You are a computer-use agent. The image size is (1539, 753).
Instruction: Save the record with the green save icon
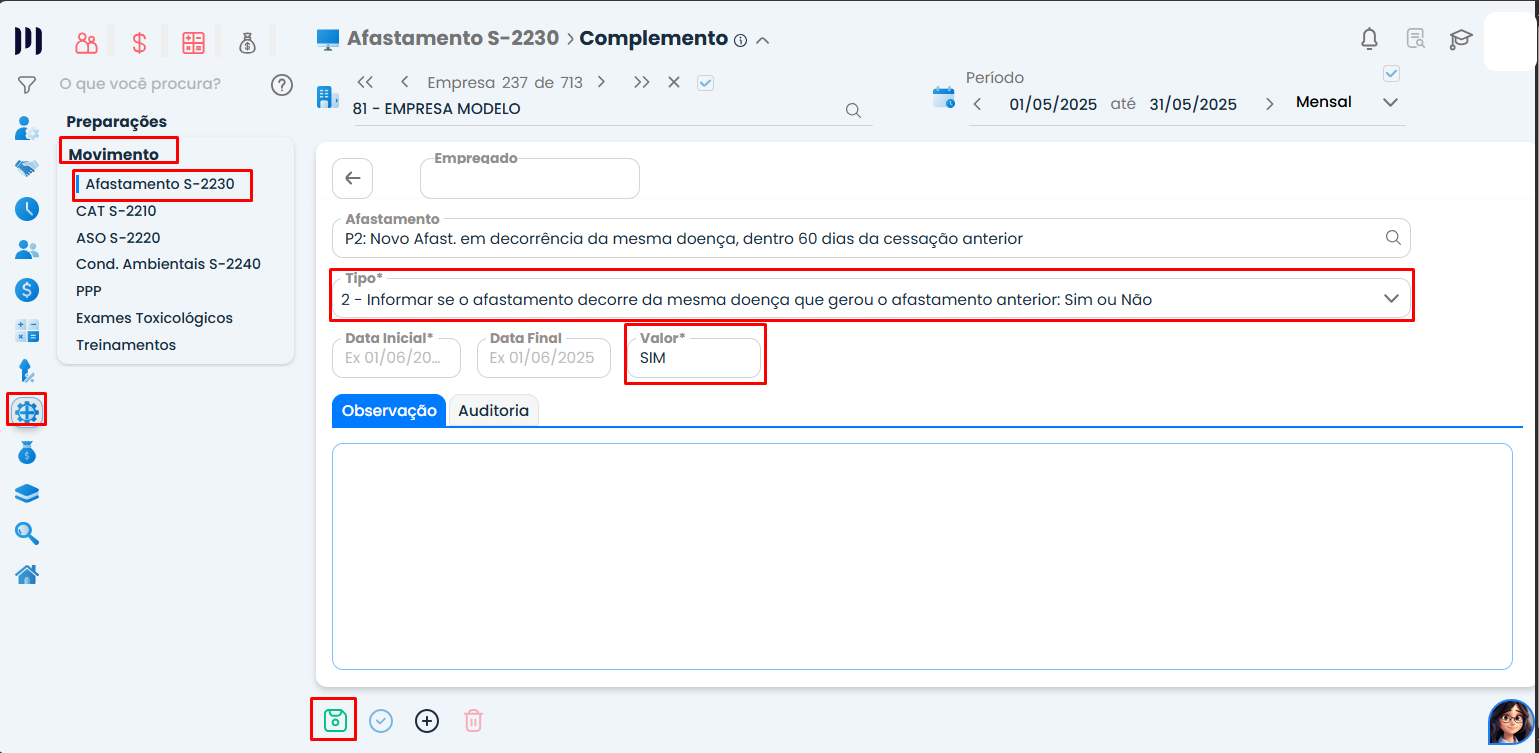335,720
